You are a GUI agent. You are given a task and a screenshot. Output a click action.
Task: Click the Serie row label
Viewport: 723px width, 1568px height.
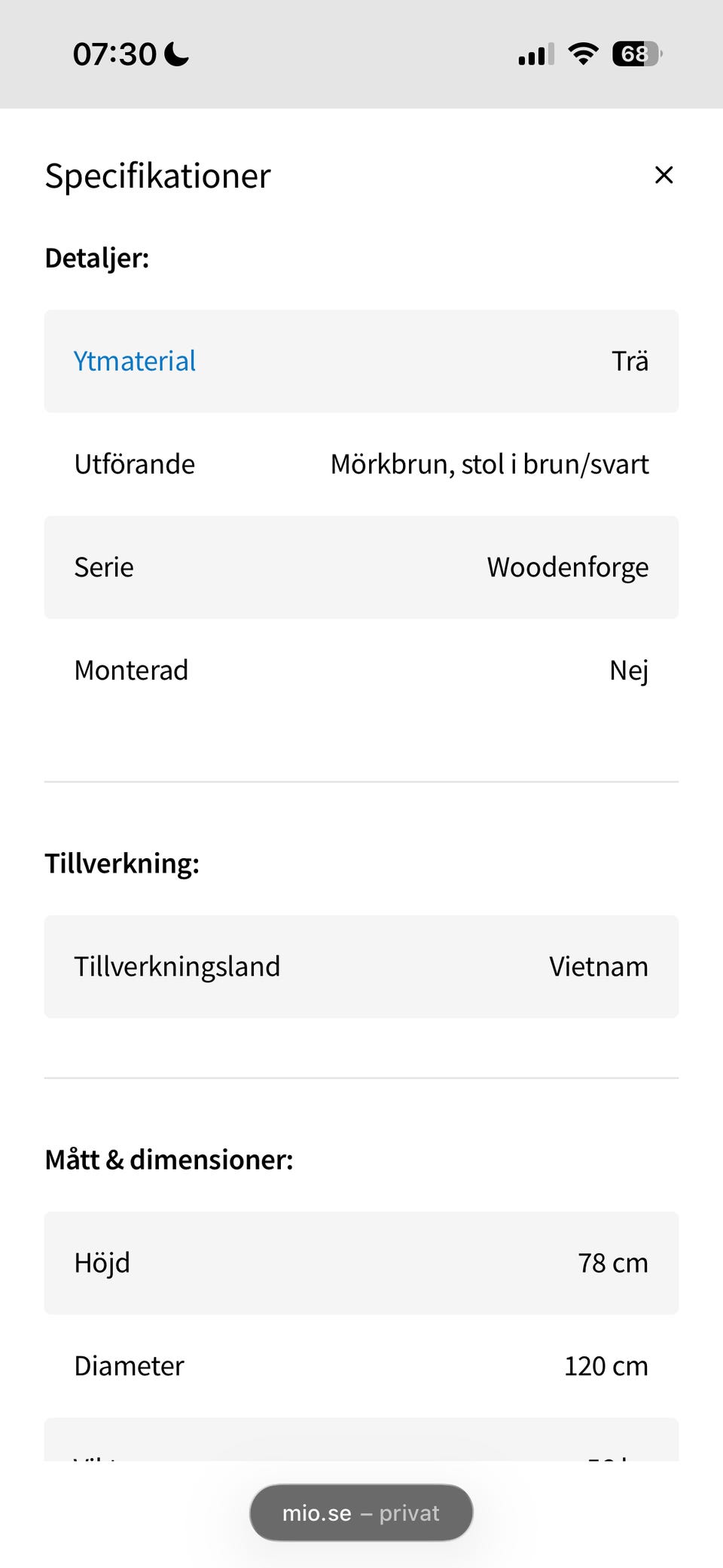tap(104, 567)
